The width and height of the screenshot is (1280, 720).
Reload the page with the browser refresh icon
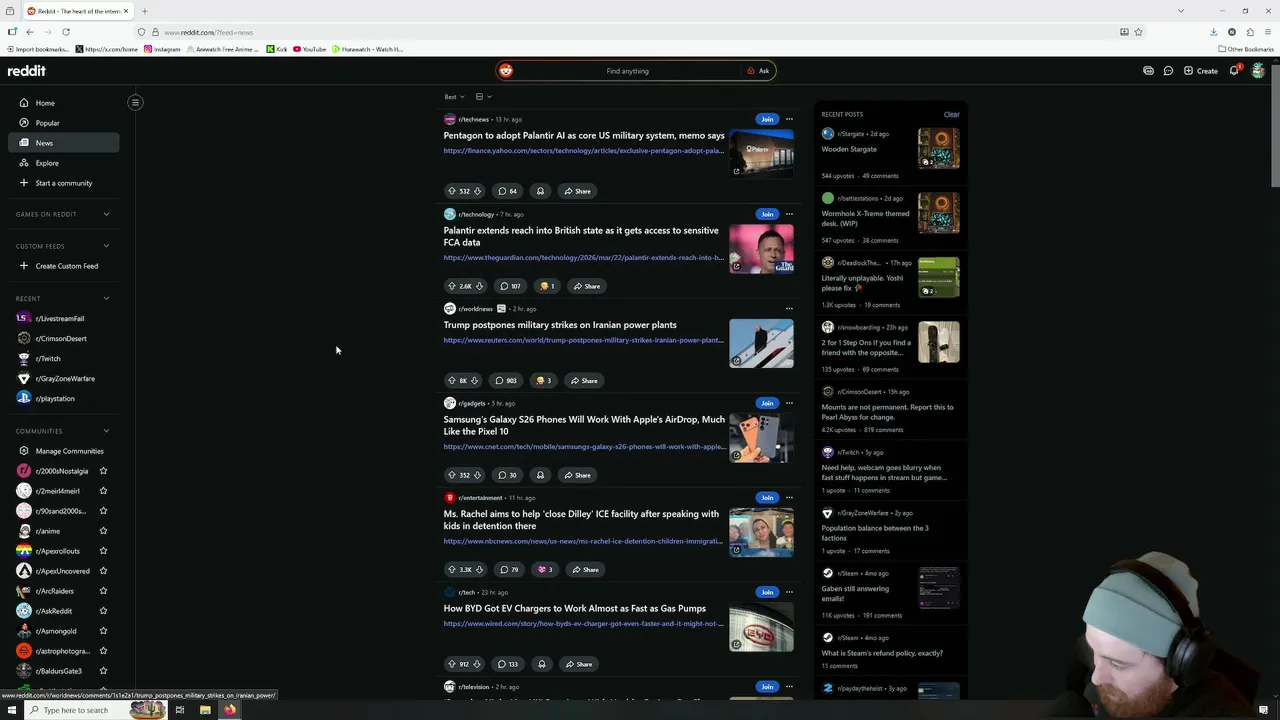66,32
